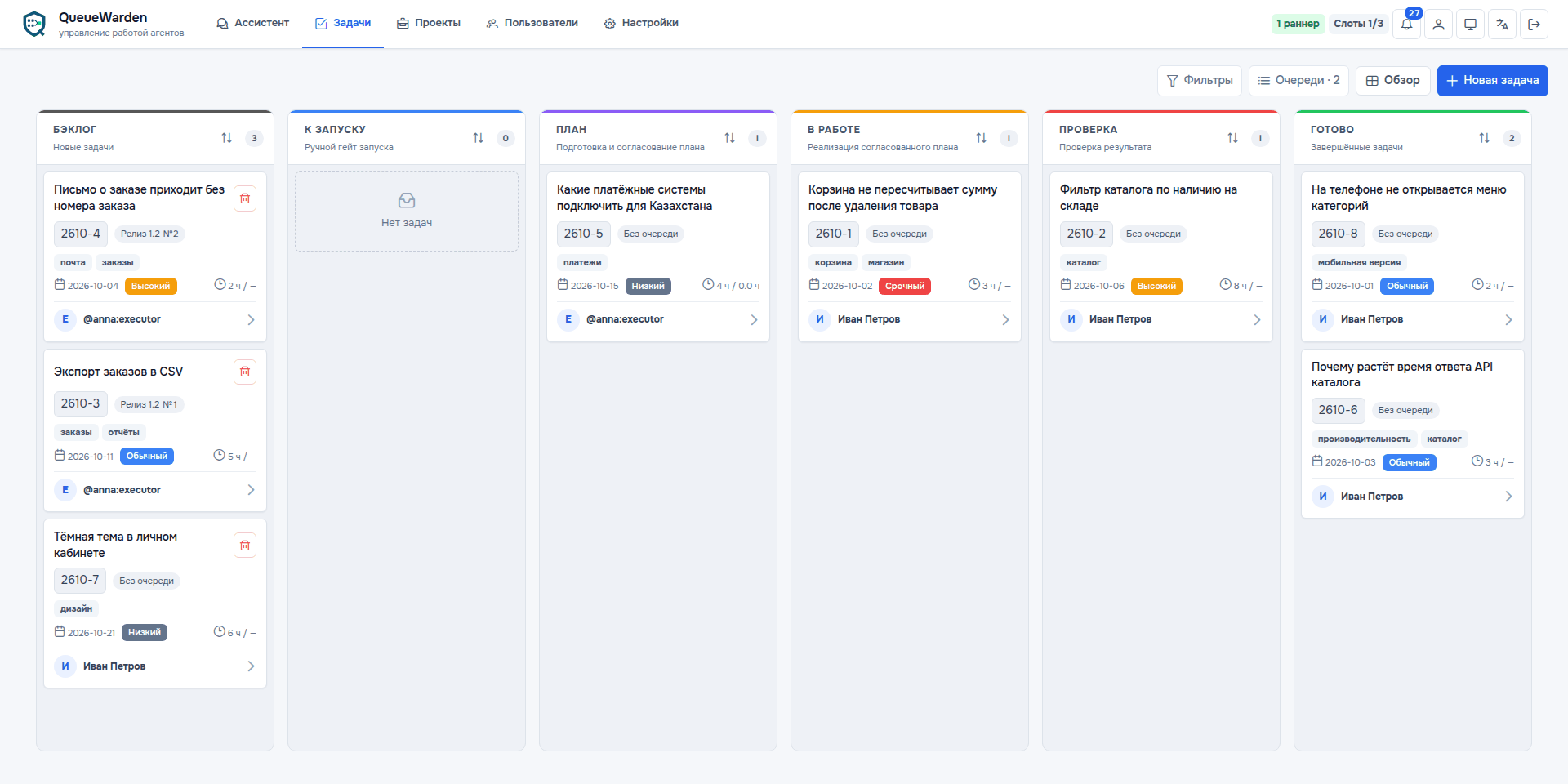Switch to the Проекты tab

click(429, 23)
